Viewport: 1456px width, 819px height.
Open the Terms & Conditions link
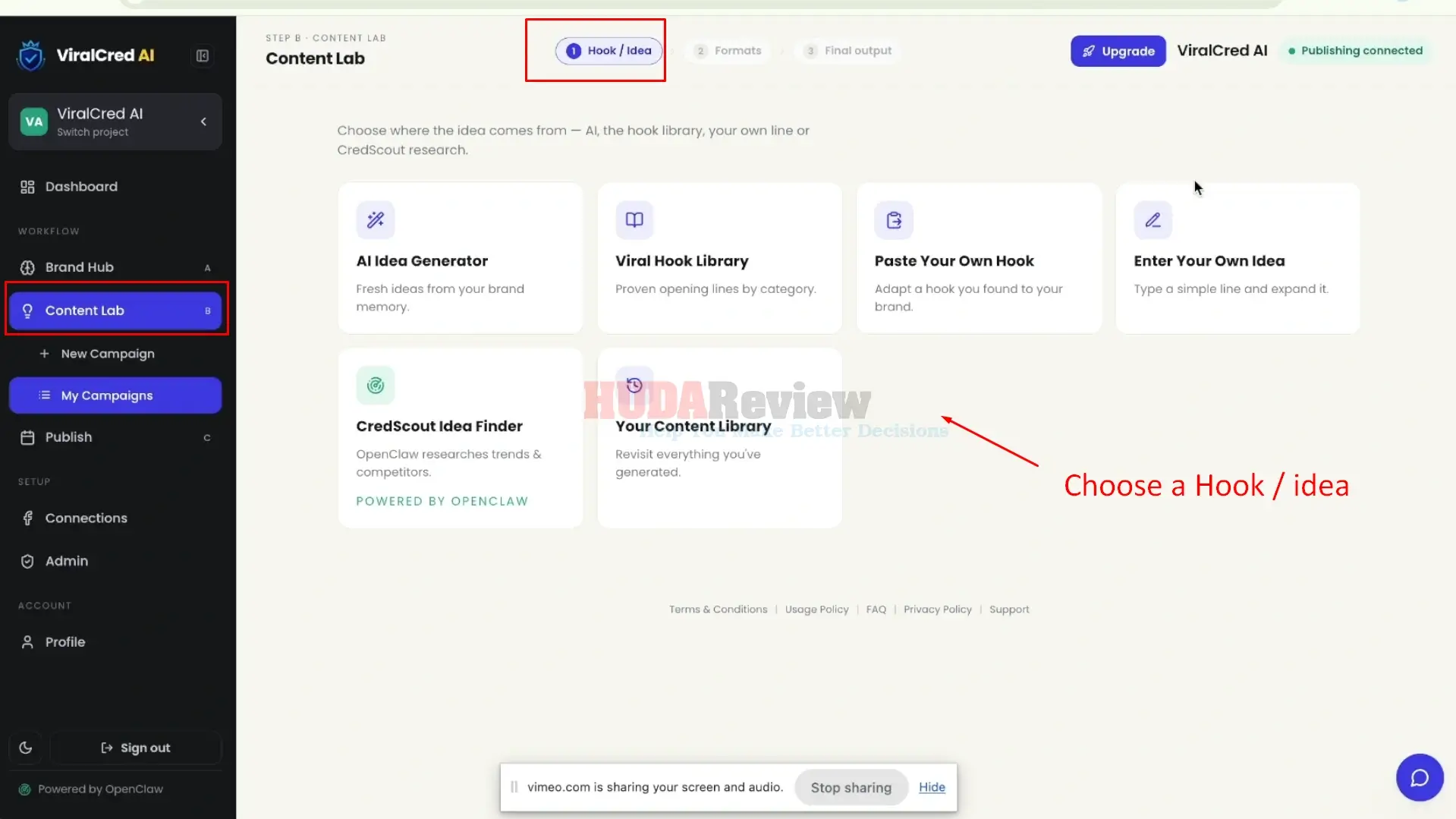click(718, 610)
